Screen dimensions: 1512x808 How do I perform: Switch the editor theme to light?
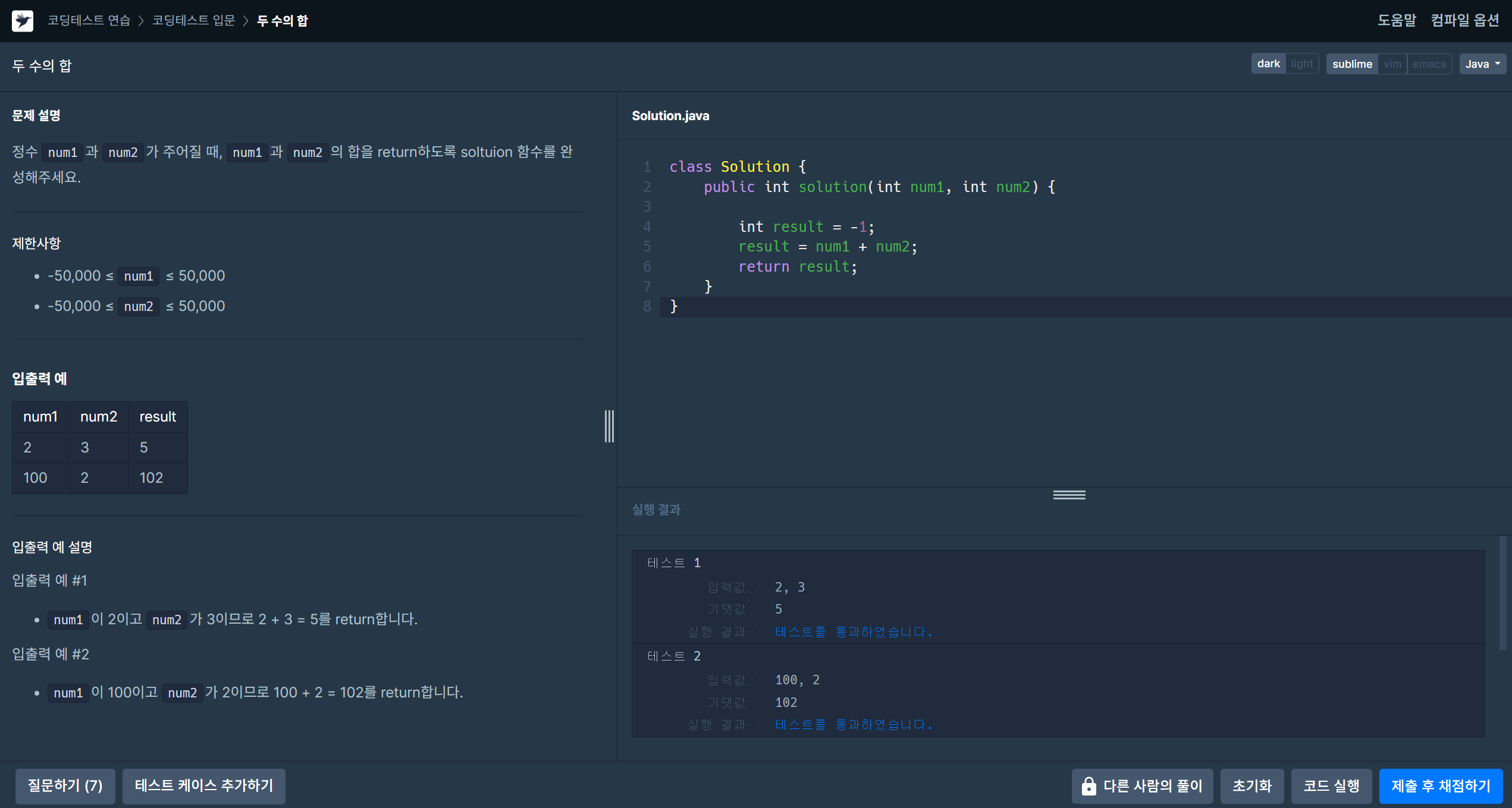coord(1302,64)
